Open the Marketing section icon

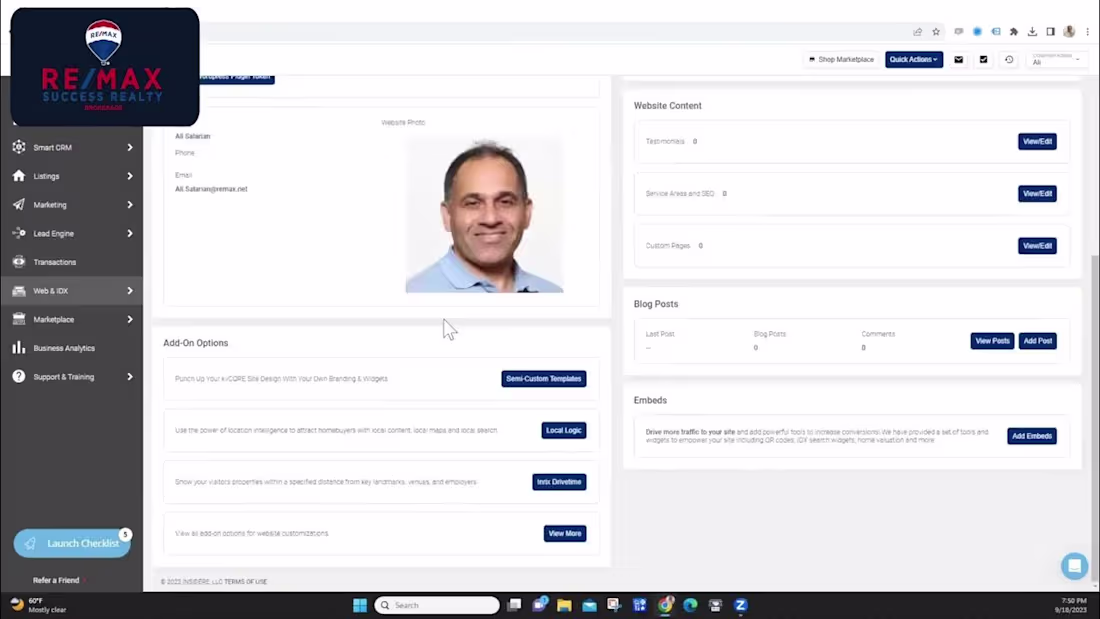[x=18, y=204]
